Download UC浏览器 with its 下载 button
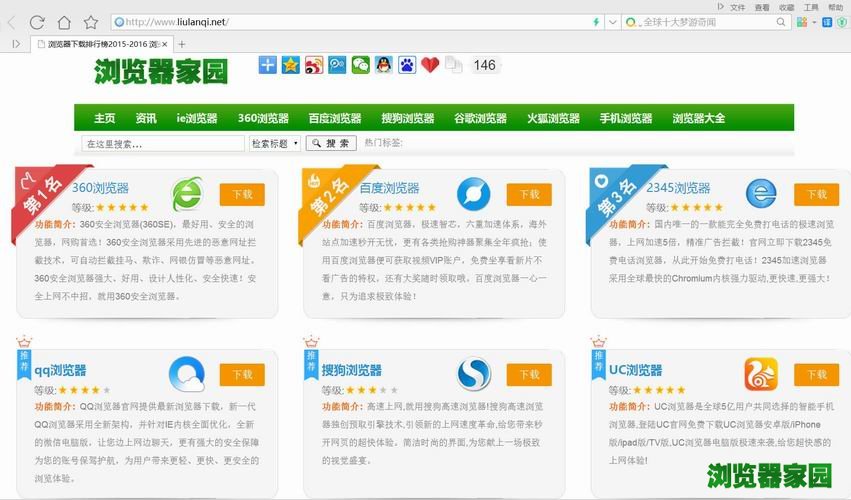851x500 pixels. (816, 375)
